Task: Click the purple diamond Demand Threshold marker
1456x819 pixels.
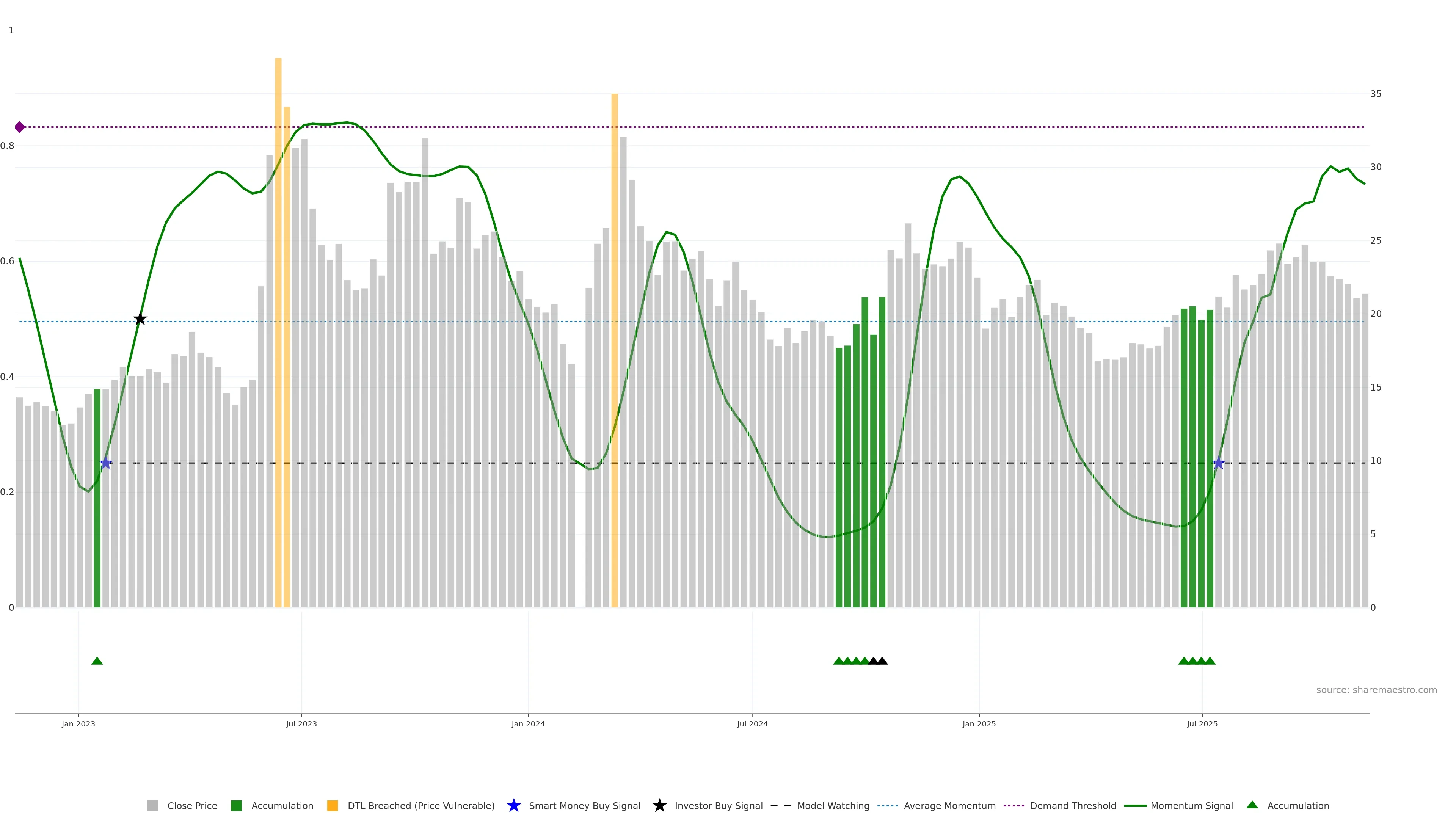Action: point(20,127)
